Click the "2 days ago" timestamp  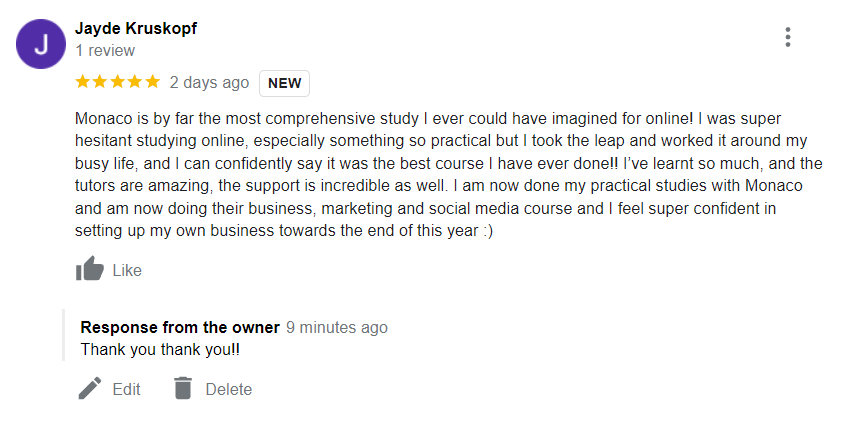coord(209,83)
